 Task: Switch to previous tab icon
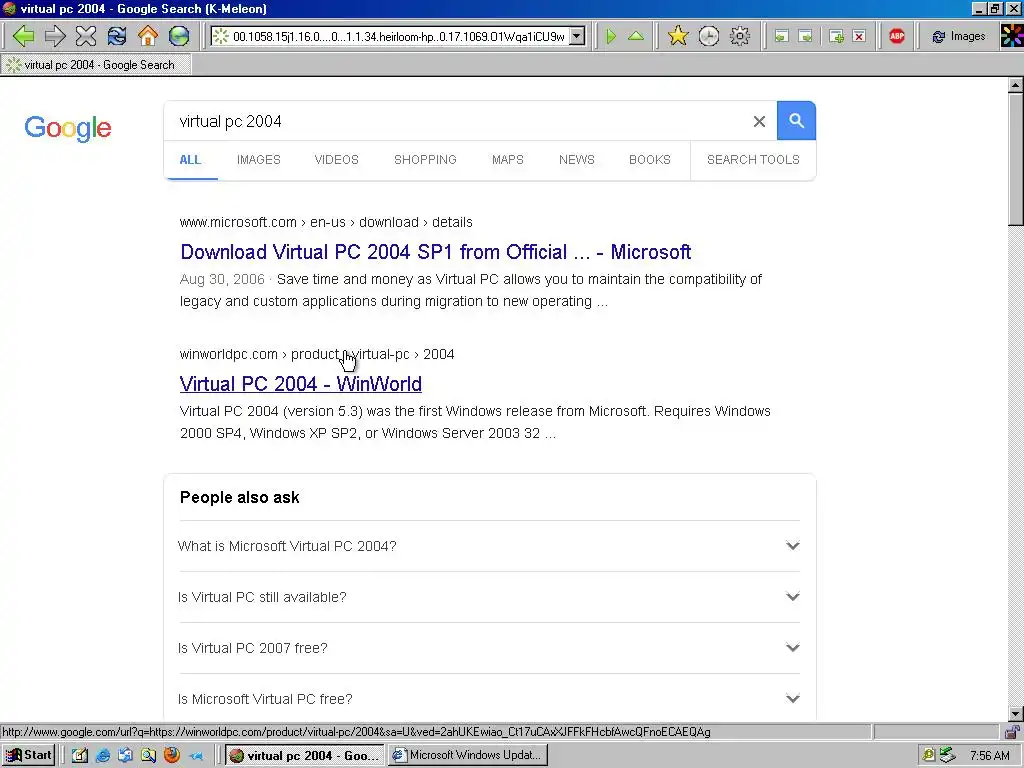click(781, 37)
